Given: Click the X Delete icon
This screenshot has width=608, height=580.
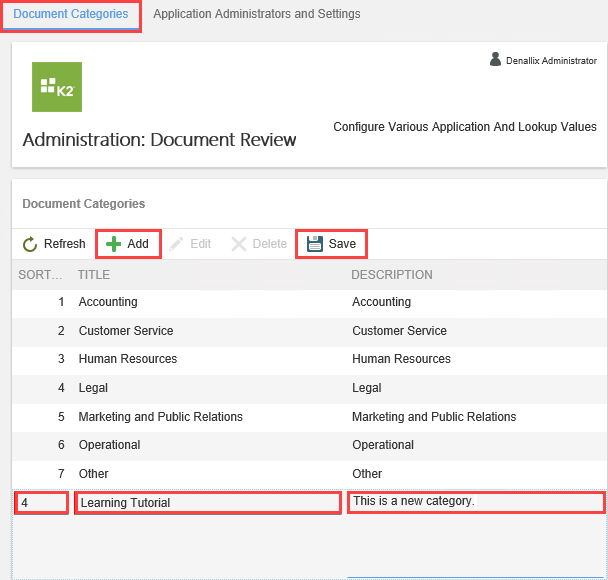Looking at the screenshot, I should pos(239,244).
